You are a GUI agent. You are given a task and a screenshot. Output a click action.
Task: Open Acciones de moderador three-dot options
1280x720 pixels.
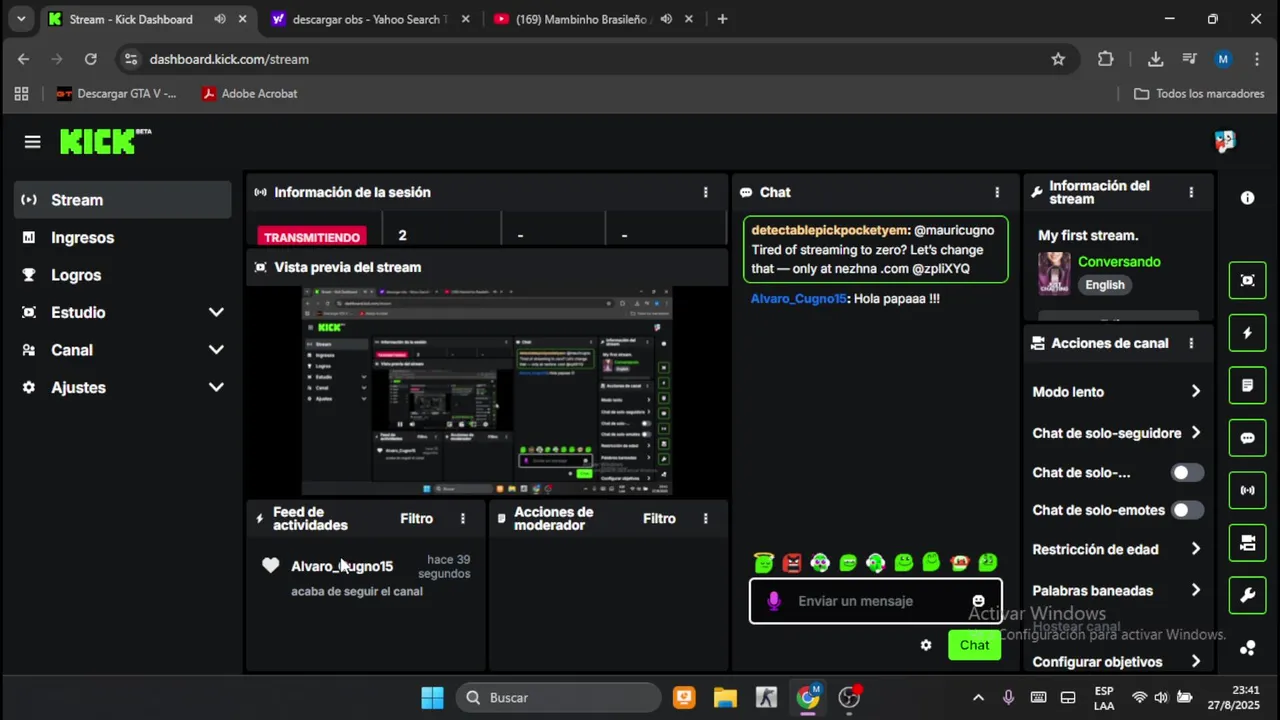(706, 518)
